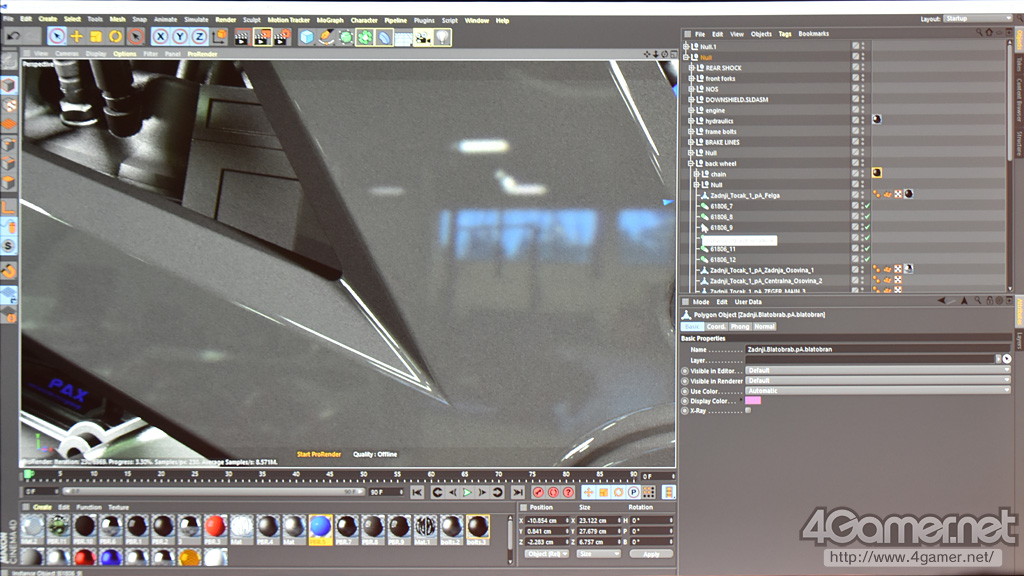The height and width of the screenshot is (576, 1024).
Task: Switch to Coord. attribute tab
Action: 716,327
